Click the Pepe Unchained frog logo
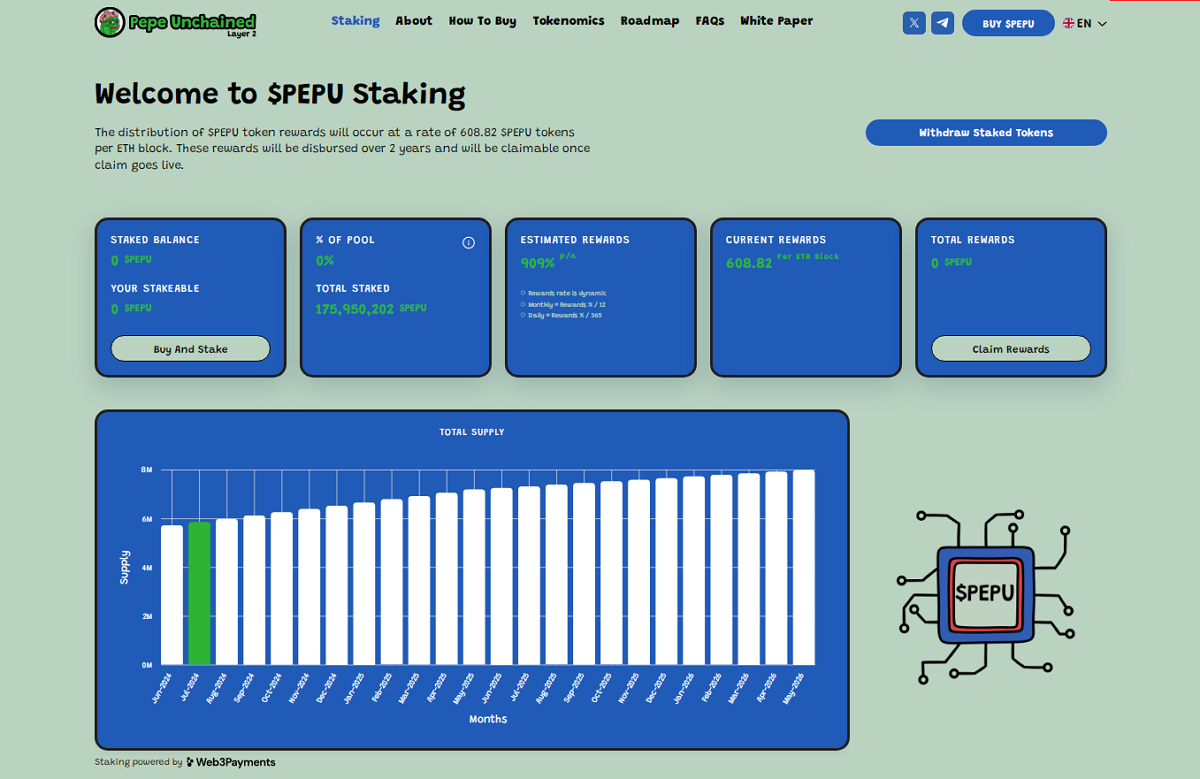 pyautogui.click(x=110, y=22)
